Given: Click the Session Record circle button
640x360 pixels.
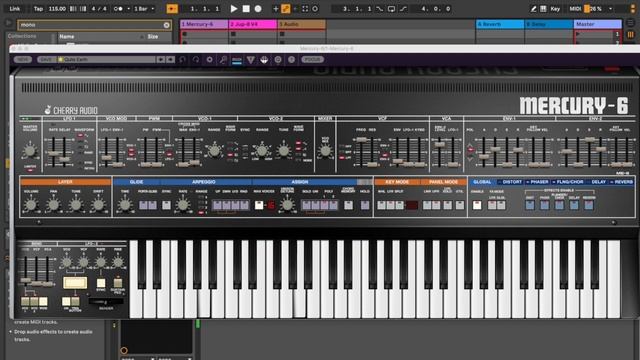Looking at the screenshot, I should (315, 9).
